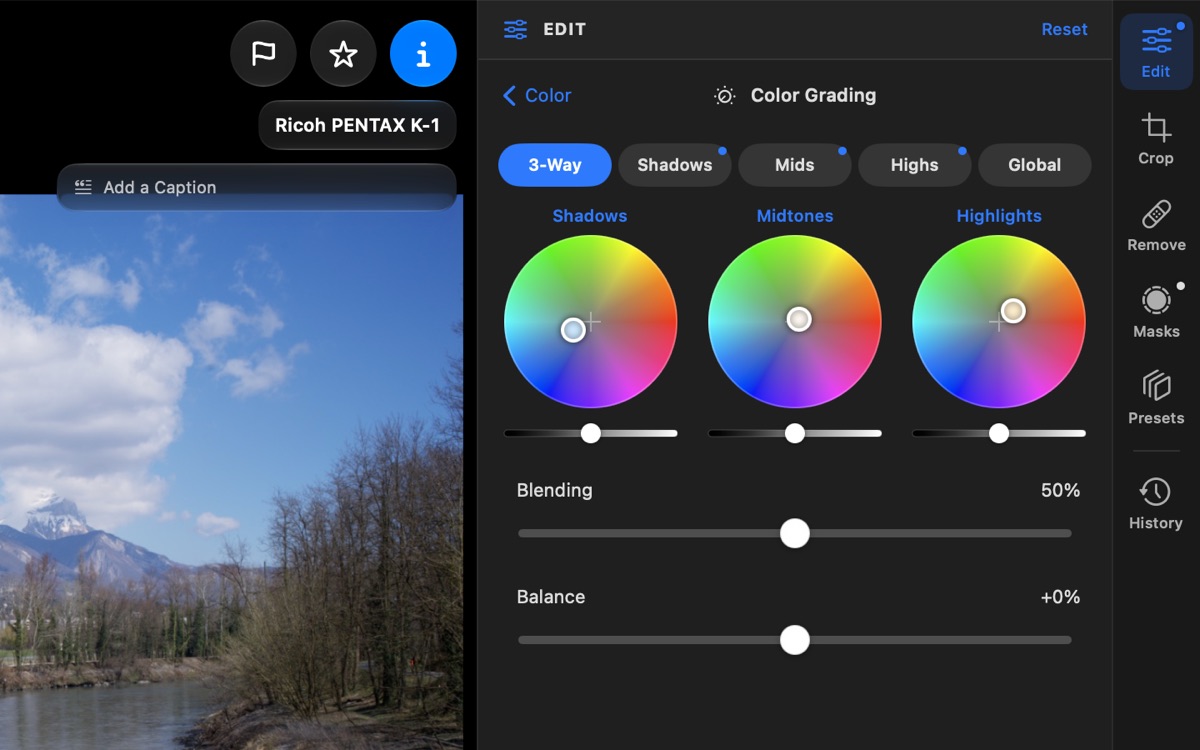Image resolution: width=1200 pixels, height=750 pixels.
Task: Click the Color Grading title text
Action: pyautogui.click(x=813, y=95)
